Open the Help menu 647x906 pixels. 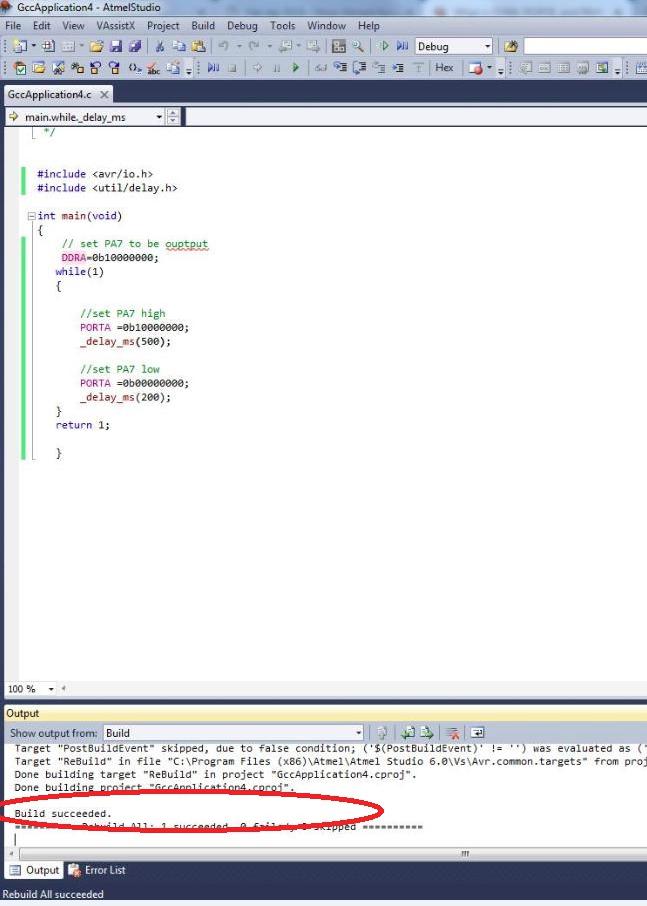pos(369,25)
